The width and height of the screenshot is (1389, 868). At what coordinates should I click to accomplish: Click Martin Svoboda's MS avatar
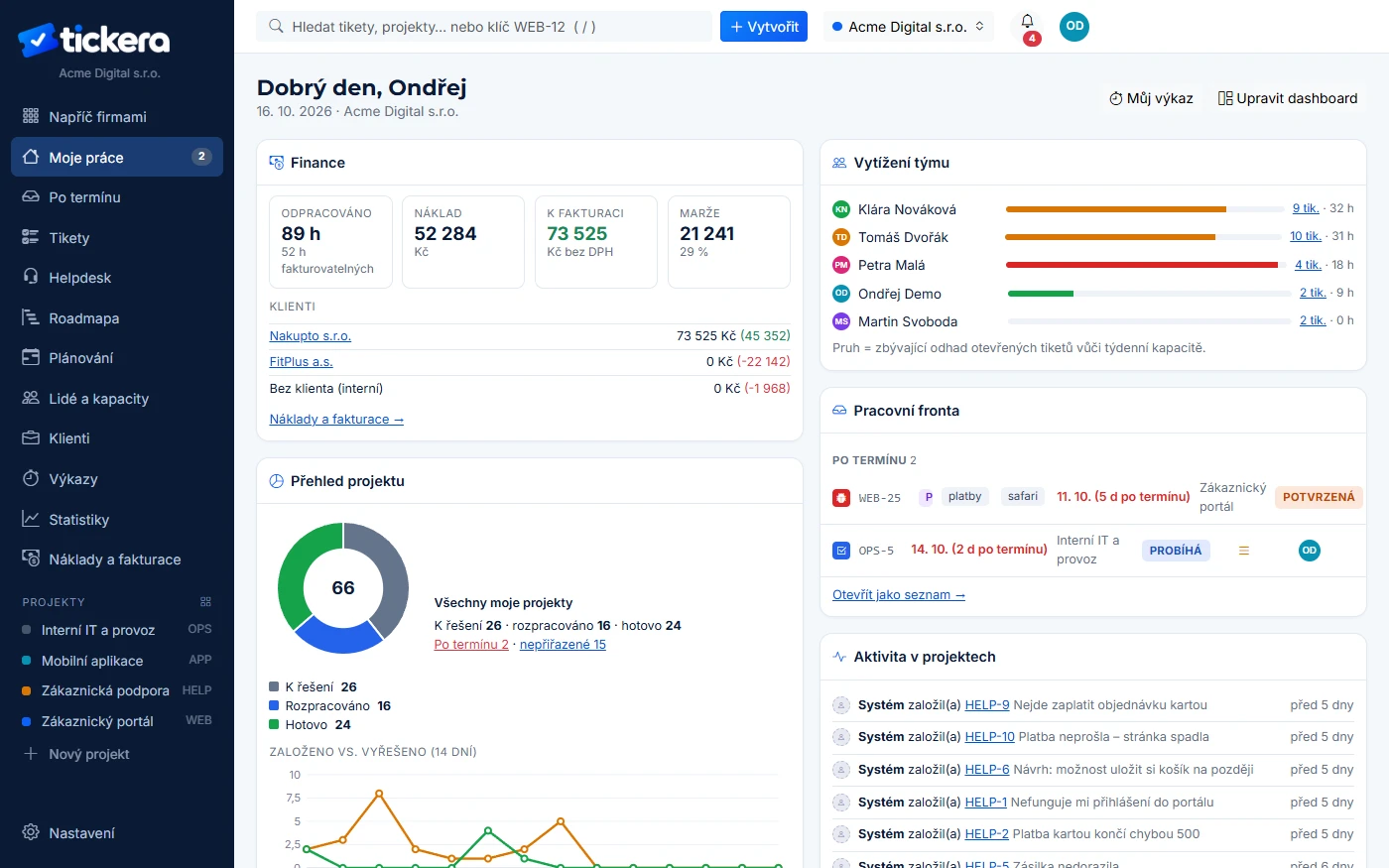pyautogui.click(x=841, y=321)
